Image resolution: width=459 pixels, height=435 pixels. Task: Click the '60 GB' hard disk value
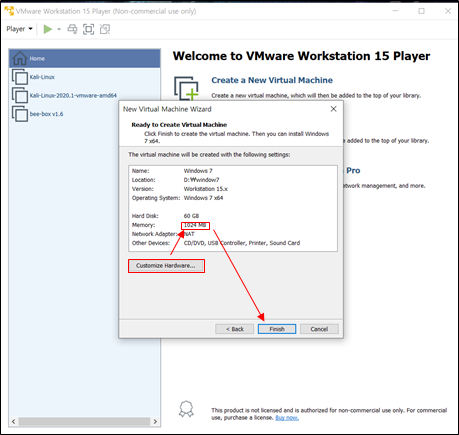tap(191, 216)
